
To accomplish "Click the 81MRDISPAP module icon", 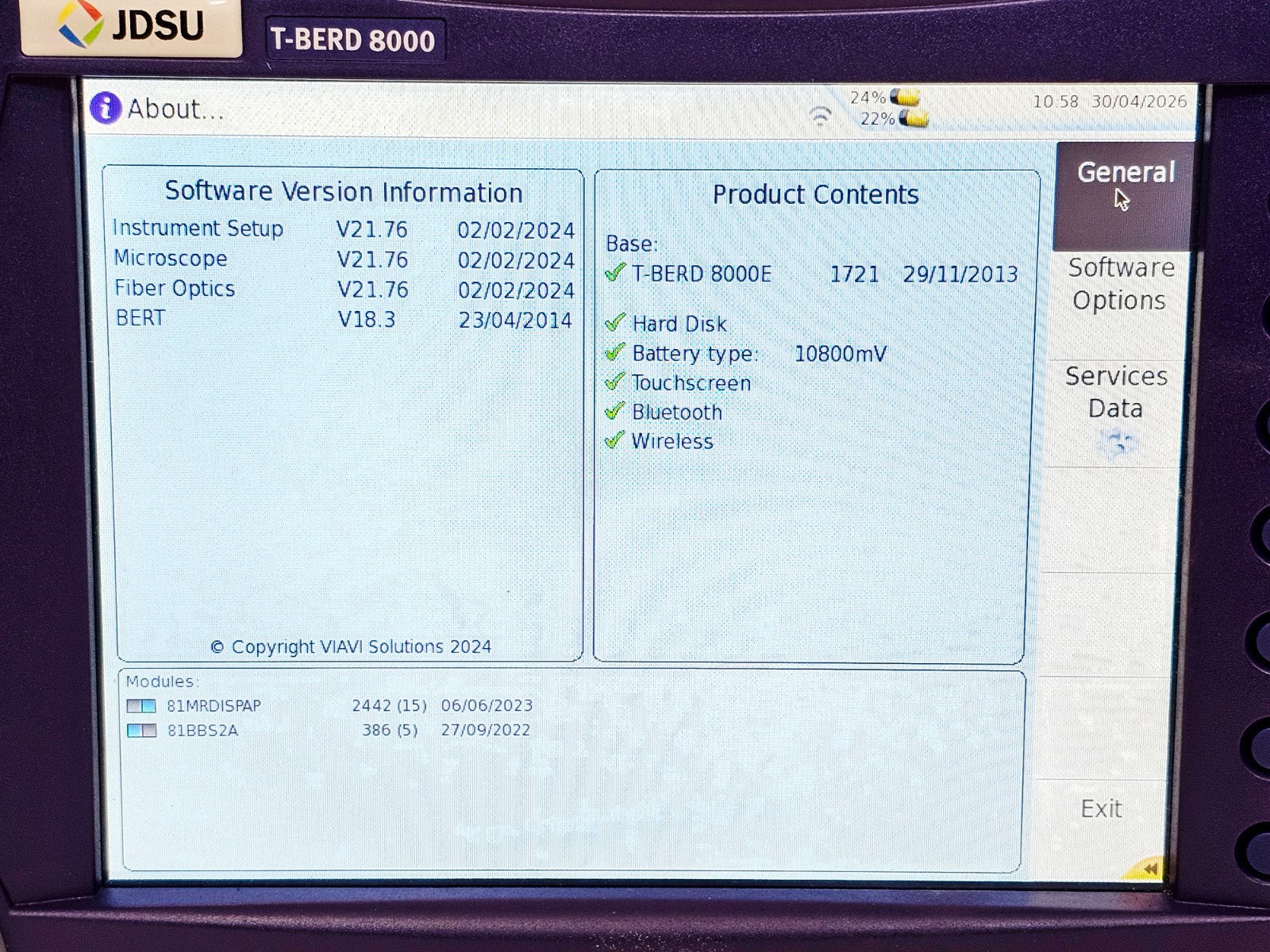I will (x=141, y=706).
